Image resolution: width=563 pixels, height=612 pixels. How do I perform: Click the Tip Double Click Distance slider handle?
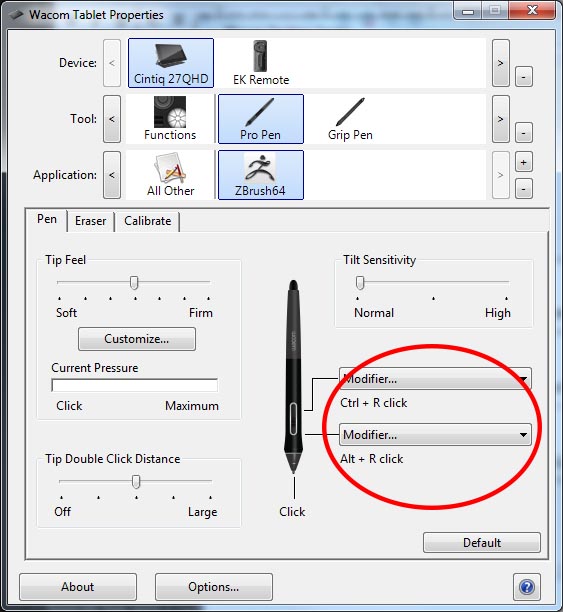pyautogui.click(x=136, y=482)
